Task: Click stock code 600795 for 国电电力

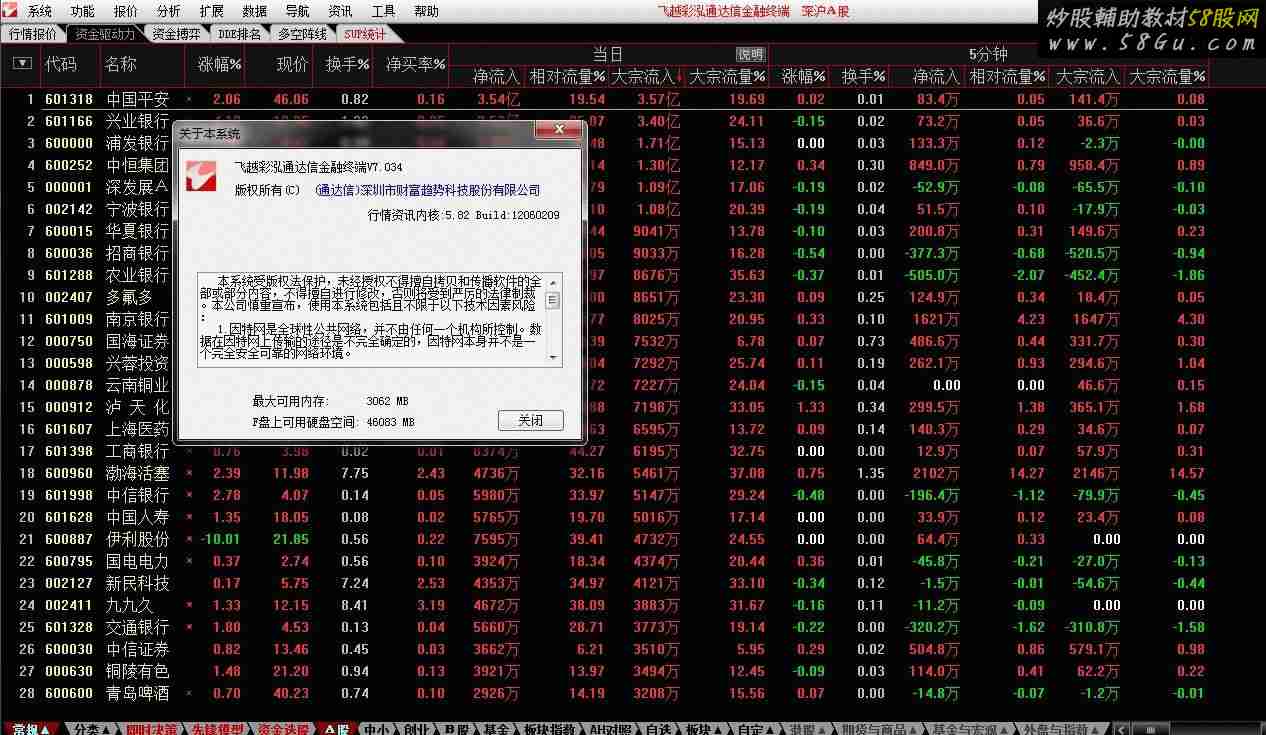Action: click(69, 561)
